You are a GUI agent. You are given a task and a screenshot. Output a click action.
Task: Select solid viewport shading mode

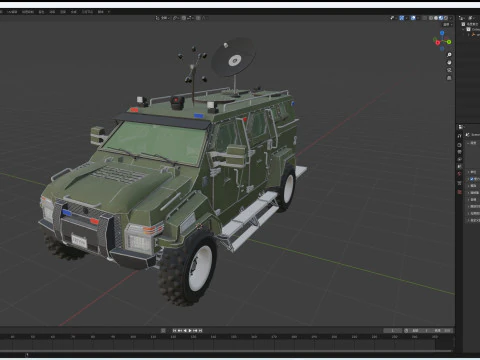click(x=436, y=18)
